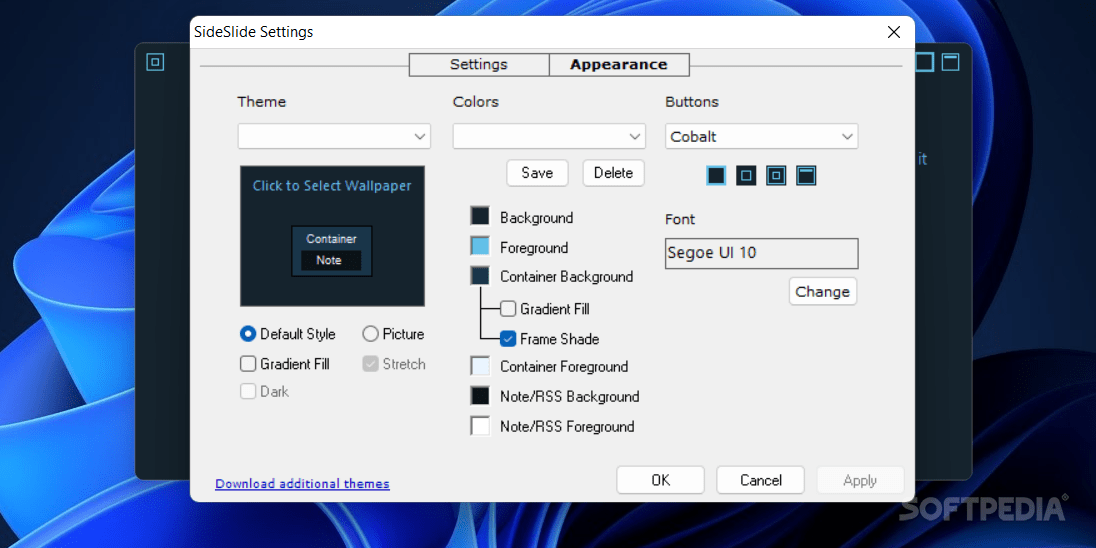Click the Delete color scheme button
1096x548 pixels.
(x=613, y=173)
